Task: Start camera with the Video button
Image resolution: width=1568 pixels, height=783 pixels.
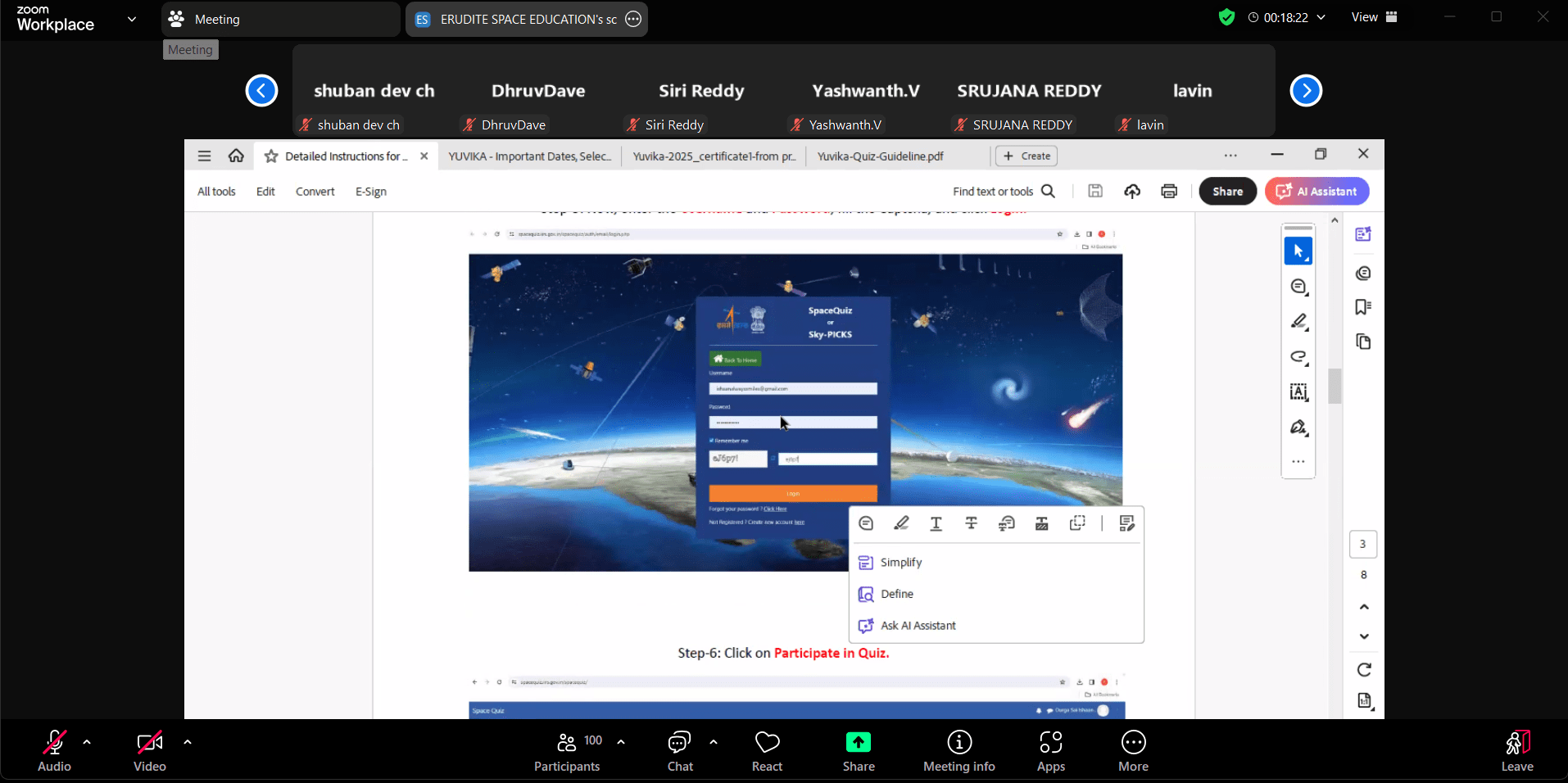Action: pos(149,751)
